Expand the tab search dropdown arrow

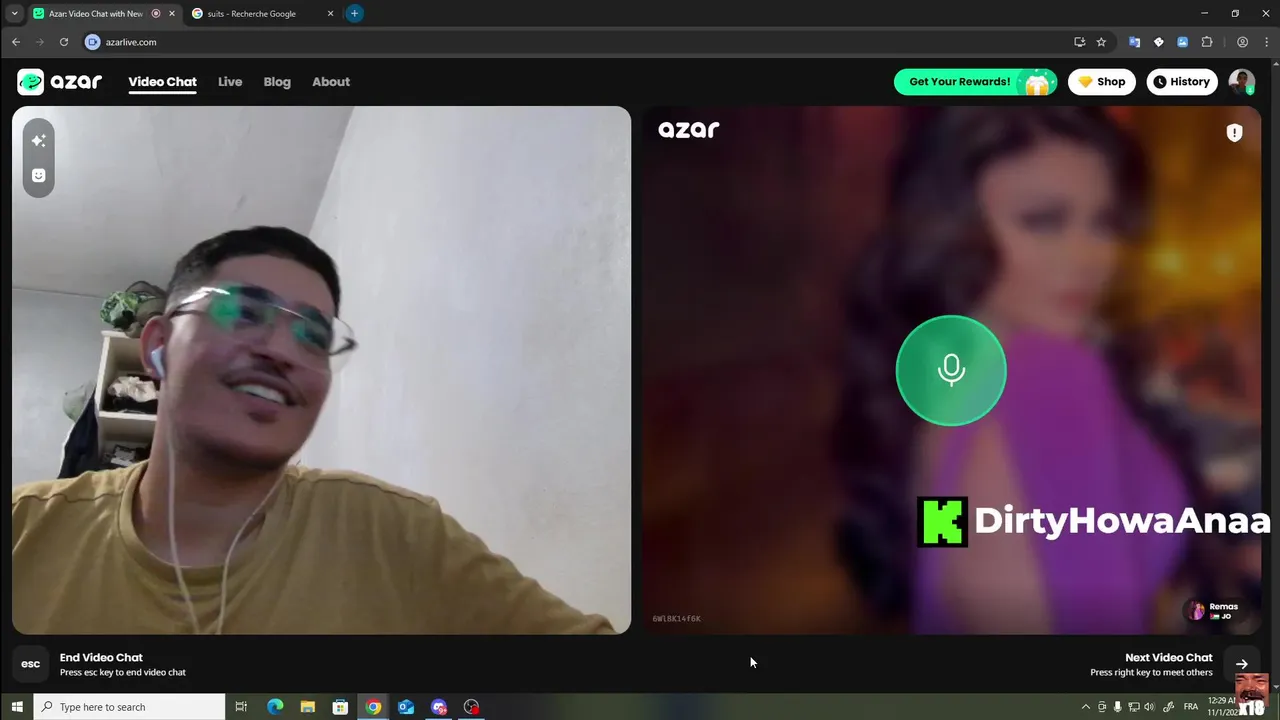[x=14, y=14]
